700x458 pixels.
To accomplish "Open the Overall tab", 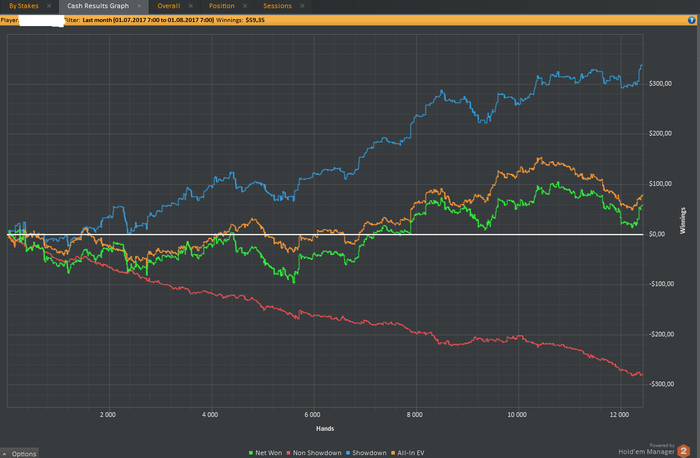I will pyautogui.click(x=169, y=6).
